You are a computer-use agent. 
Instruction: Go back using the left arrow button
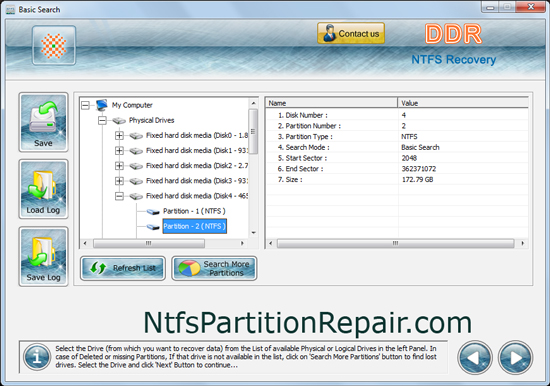(475, 358)
